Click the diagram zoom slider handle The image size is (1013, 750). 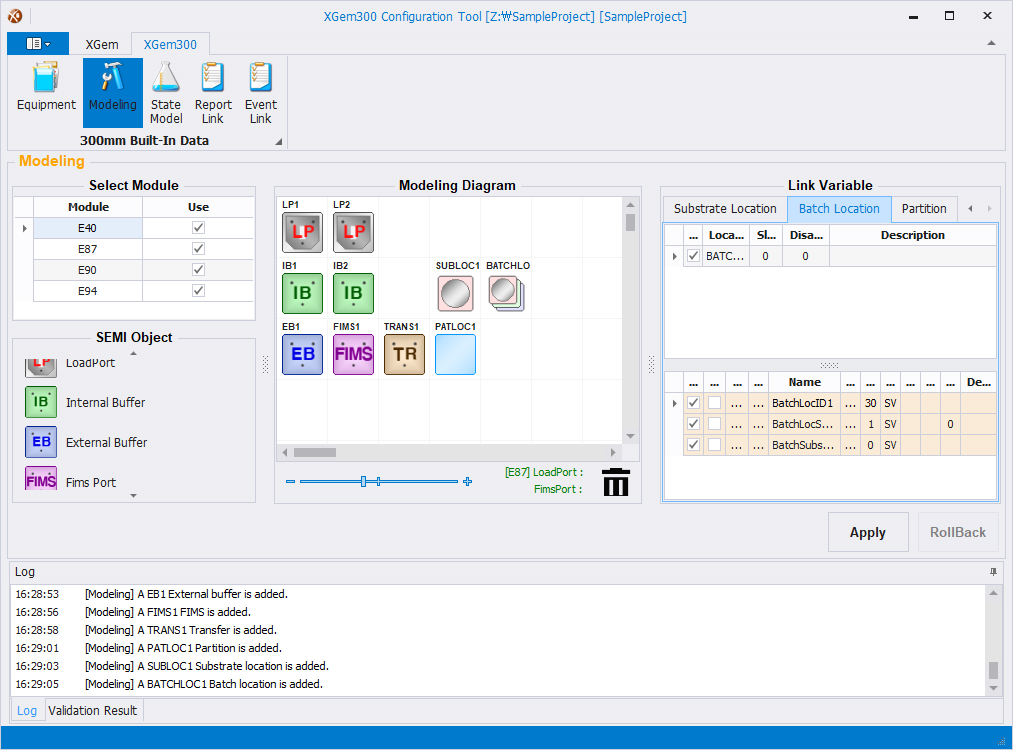(x=363, y=481)
